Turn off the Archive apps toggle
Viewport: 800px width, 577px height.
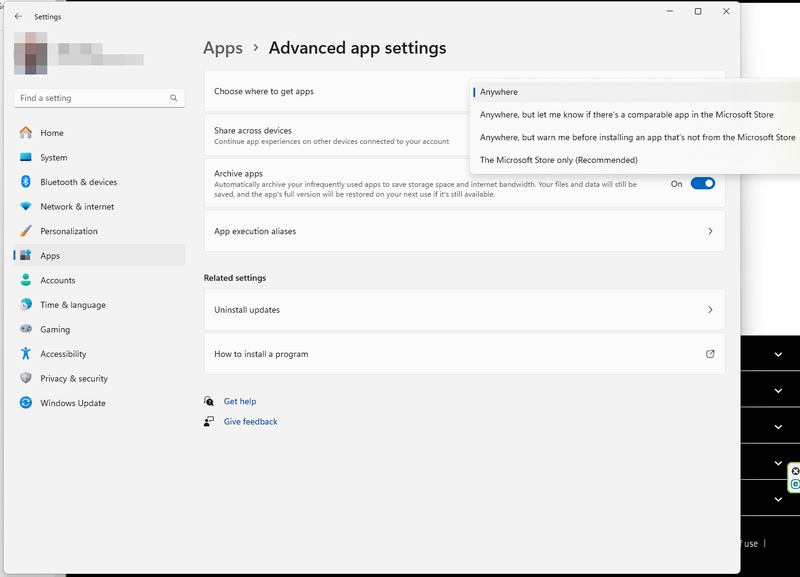pos(703,184)
